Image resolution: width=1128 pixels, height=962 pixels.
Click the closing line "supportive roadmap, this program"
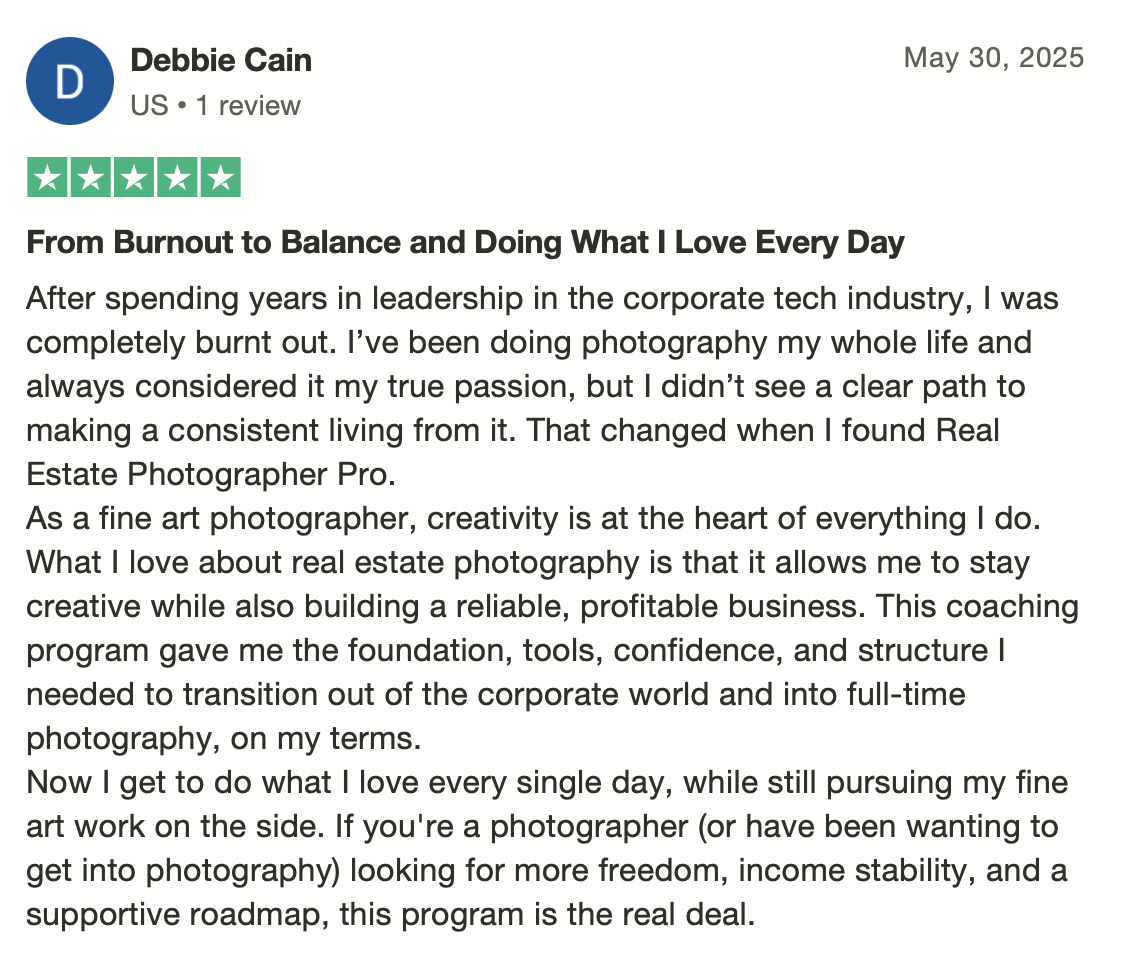[391, 915]
